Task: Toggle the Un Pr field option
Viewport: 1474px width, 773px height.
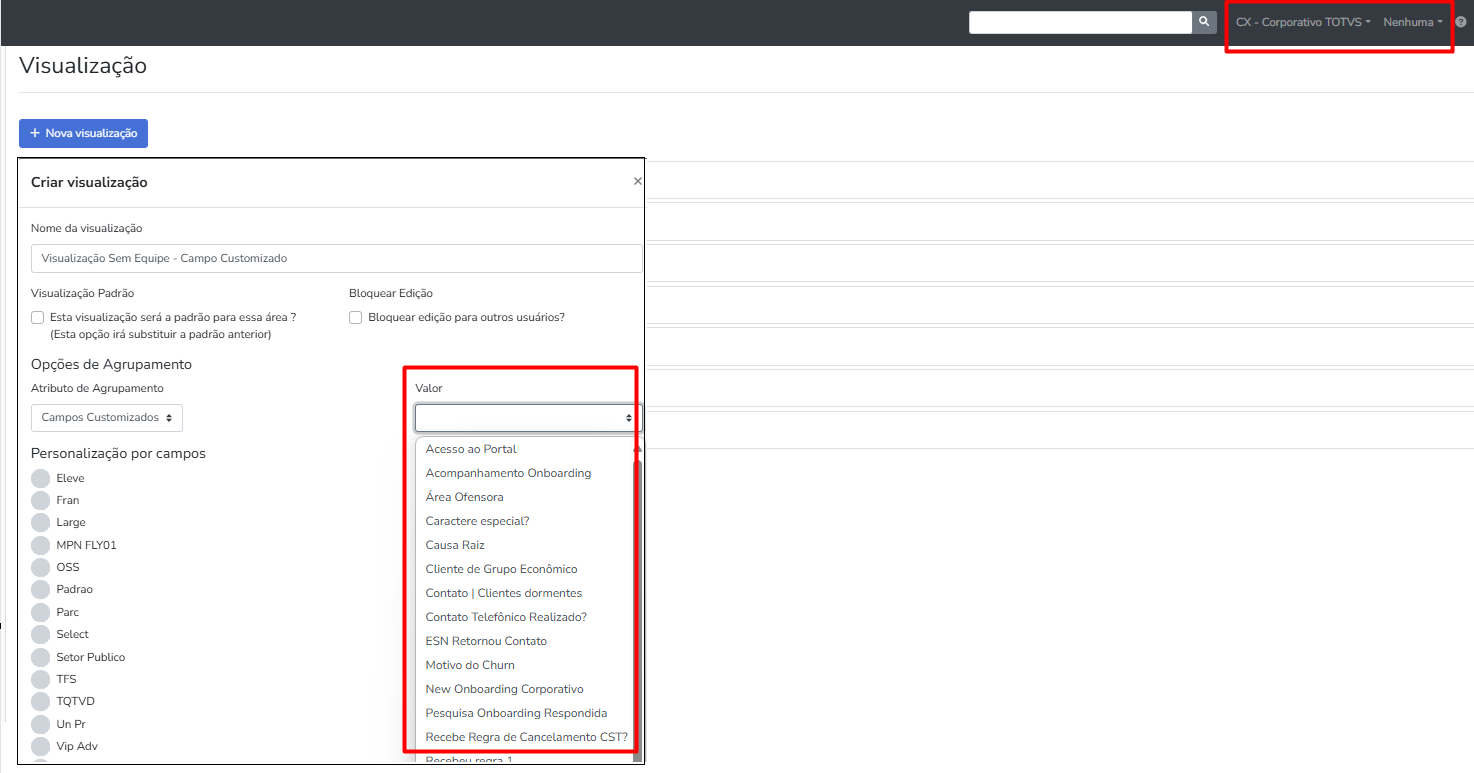Action: point(40,724)
